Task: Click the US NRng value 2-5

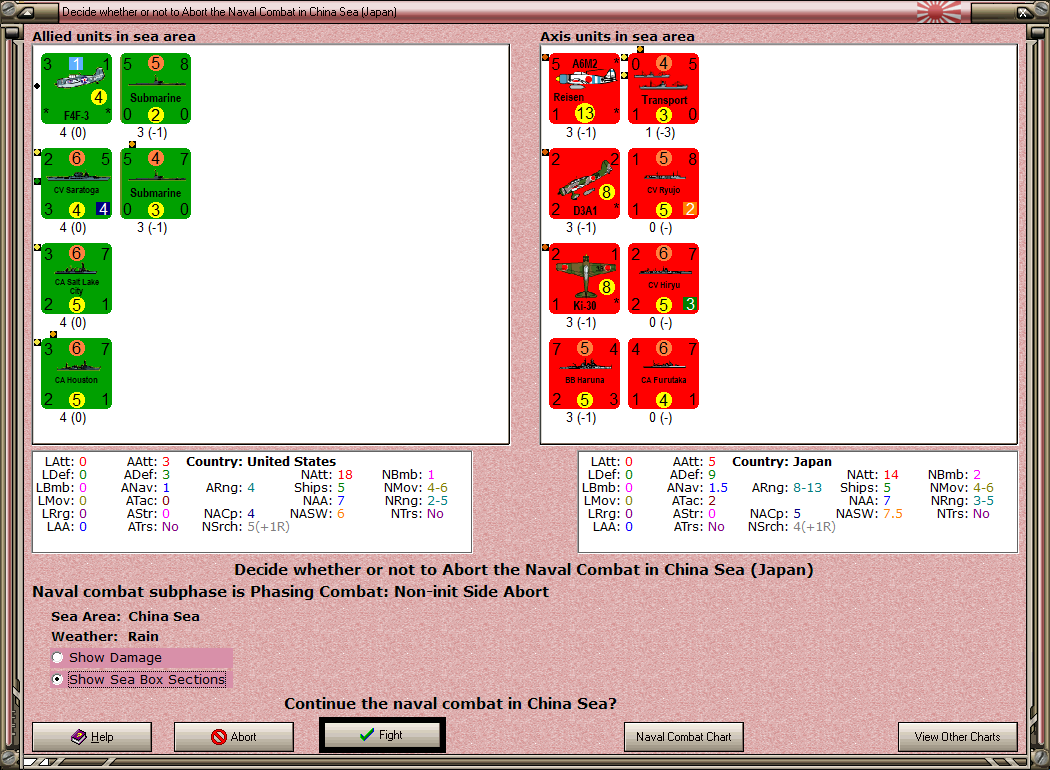Action: [x=435, y=500]
